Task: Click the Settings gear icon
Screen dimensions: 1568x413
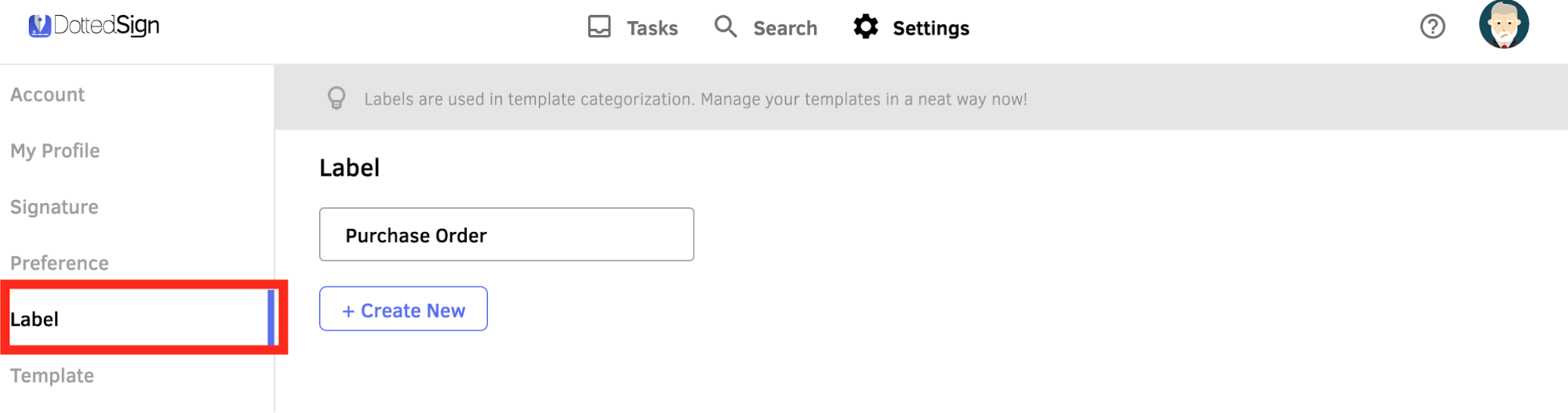Action: [866, 27]
